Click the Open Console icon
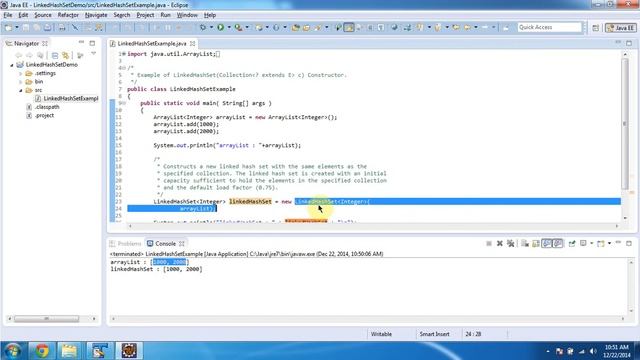The width and height of the screenshot is (640, 360). [x=601, y=244]
